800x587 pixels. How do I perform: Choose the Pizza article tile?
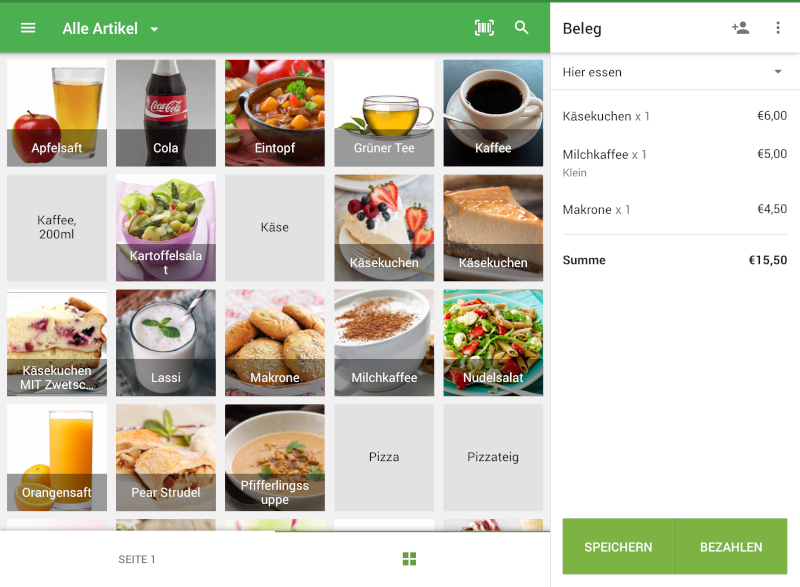click(384, 457)
